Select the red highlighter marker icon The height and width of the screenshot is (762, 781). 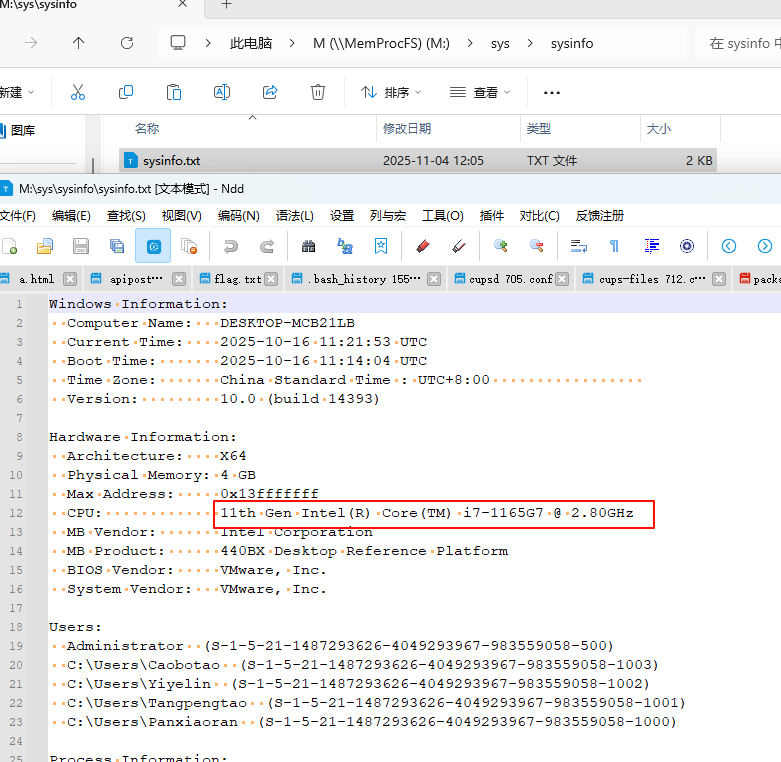coord(423,246)
